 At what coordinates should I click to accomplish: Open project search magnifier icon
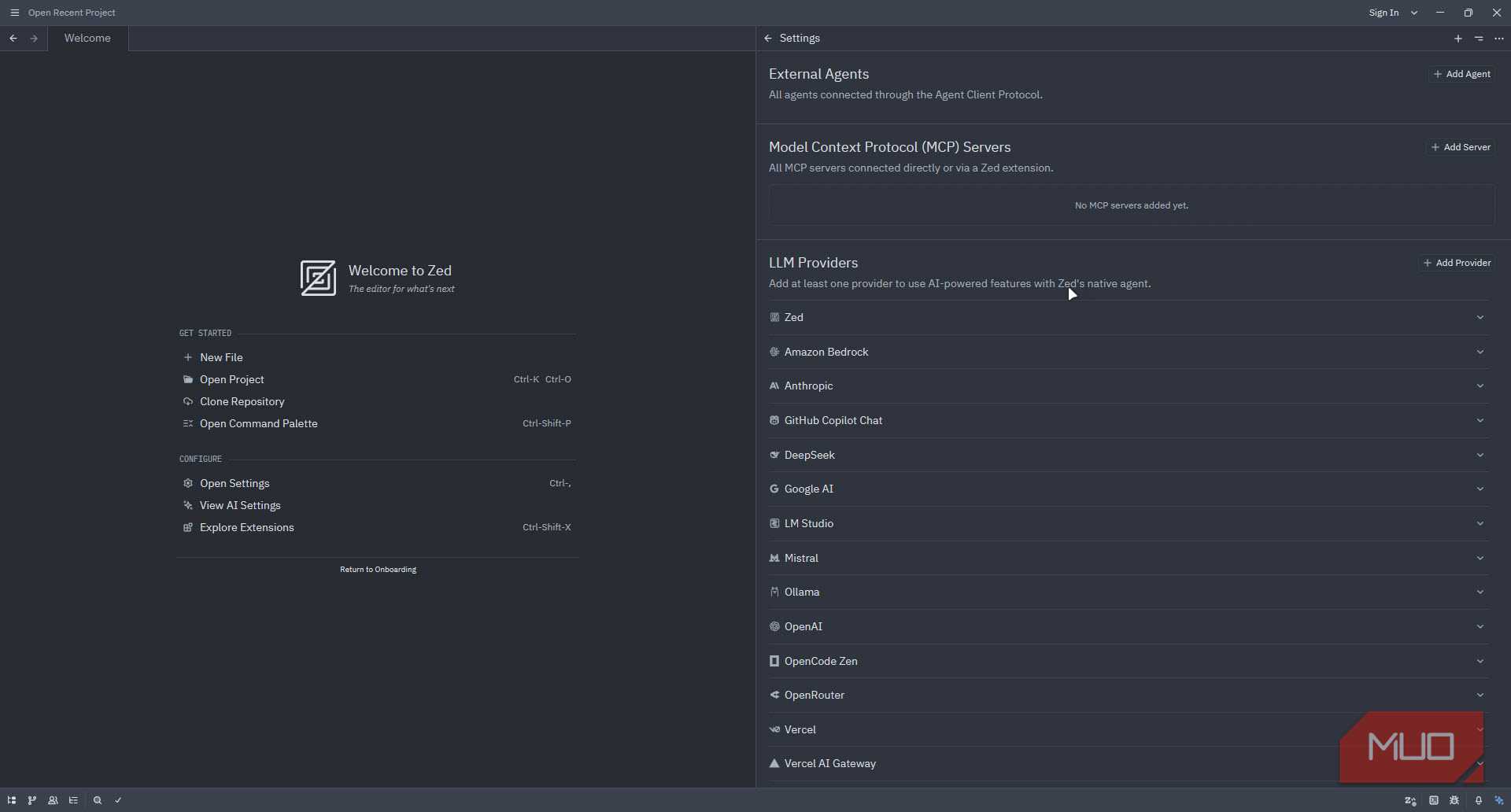tap(98, 800)
